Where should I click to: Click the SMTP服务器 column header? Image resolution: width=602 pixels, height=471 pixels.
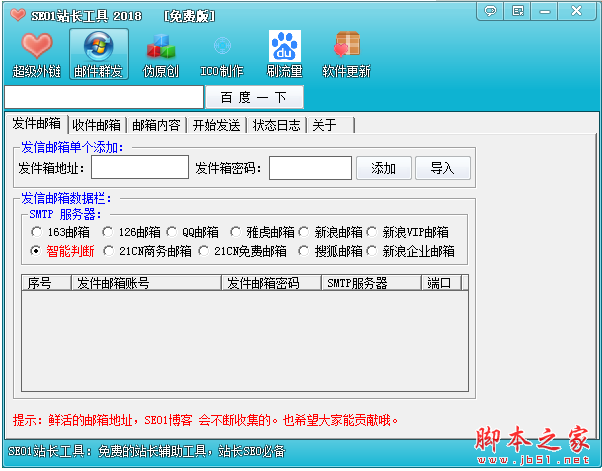371,283
